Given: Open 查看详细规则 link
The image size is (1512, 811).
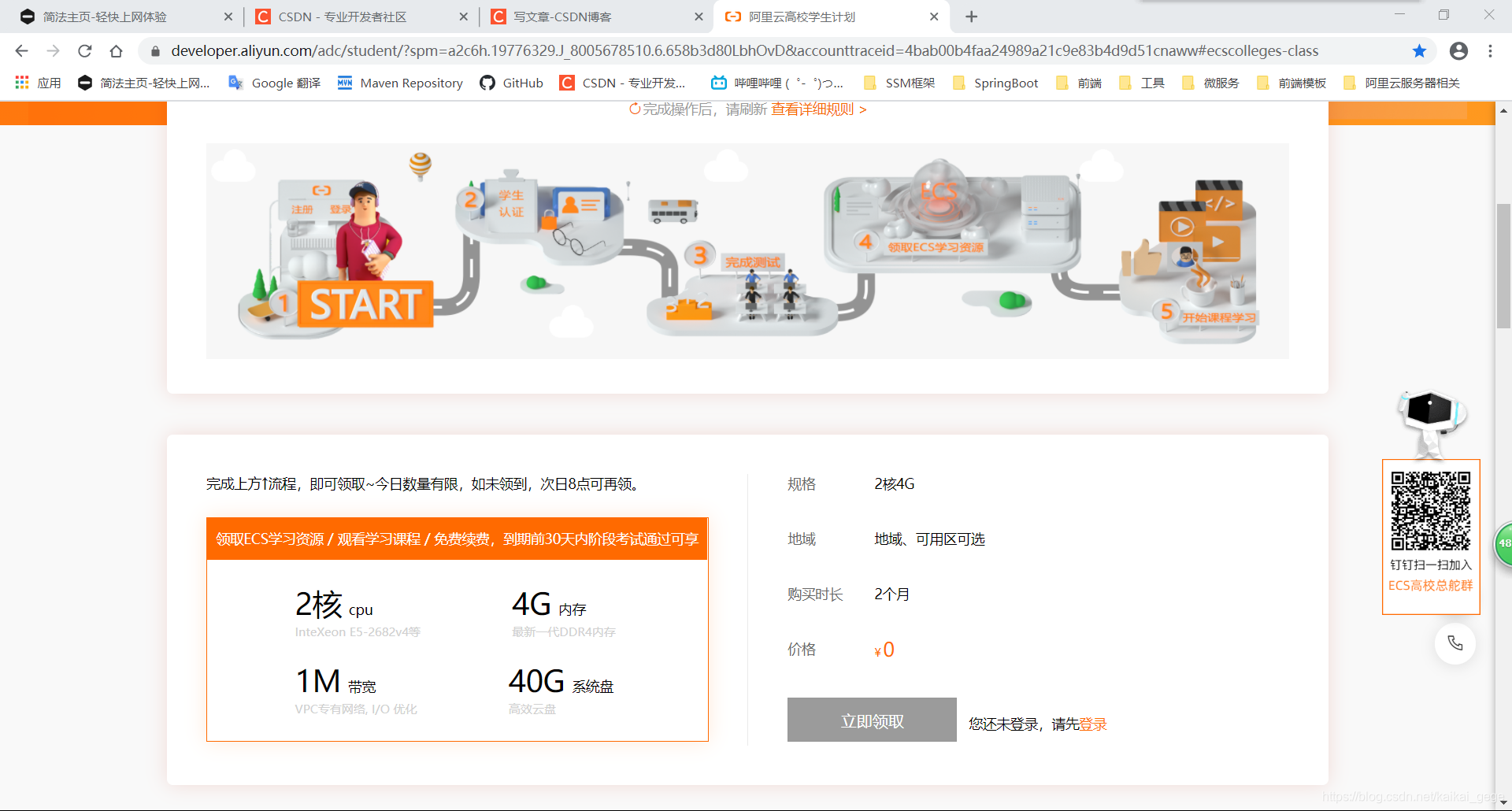Looking at the screenshot, I should click(x=818, y=109).
